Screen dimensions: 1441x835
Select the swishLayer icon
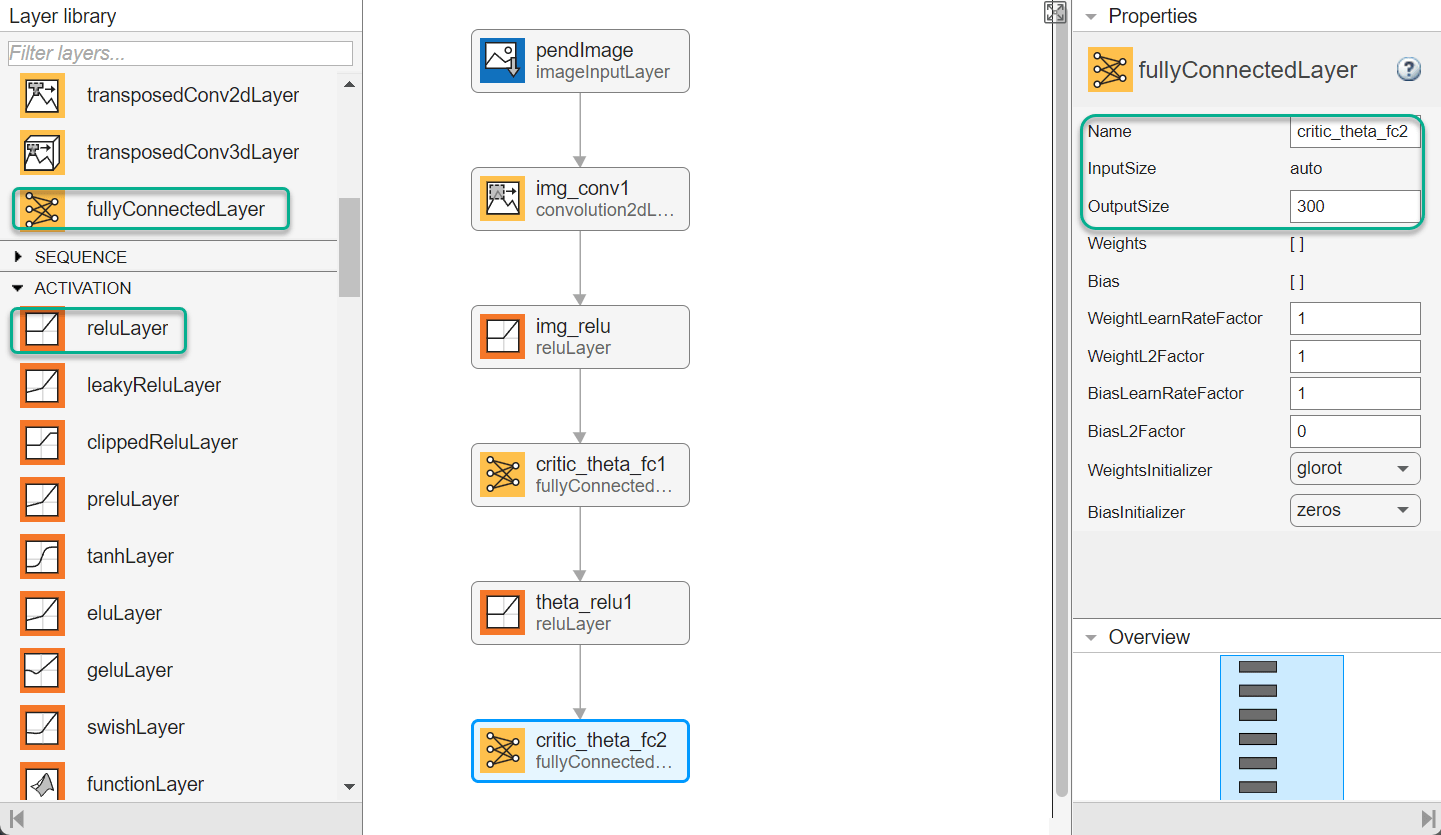pos(42,728)
